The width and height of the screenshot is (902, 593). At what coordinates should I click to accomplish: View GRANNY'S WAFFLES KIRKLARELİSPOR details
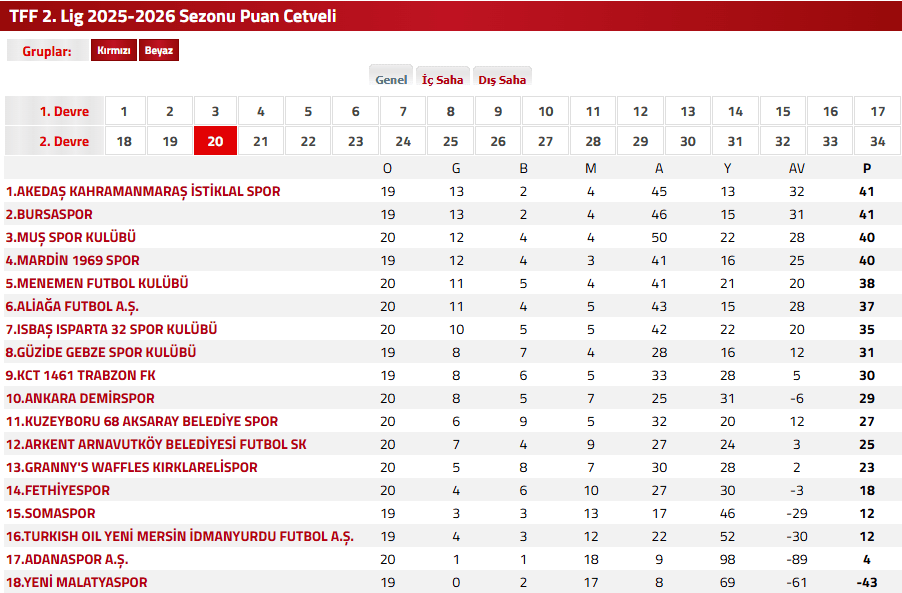tap(131, 467)
